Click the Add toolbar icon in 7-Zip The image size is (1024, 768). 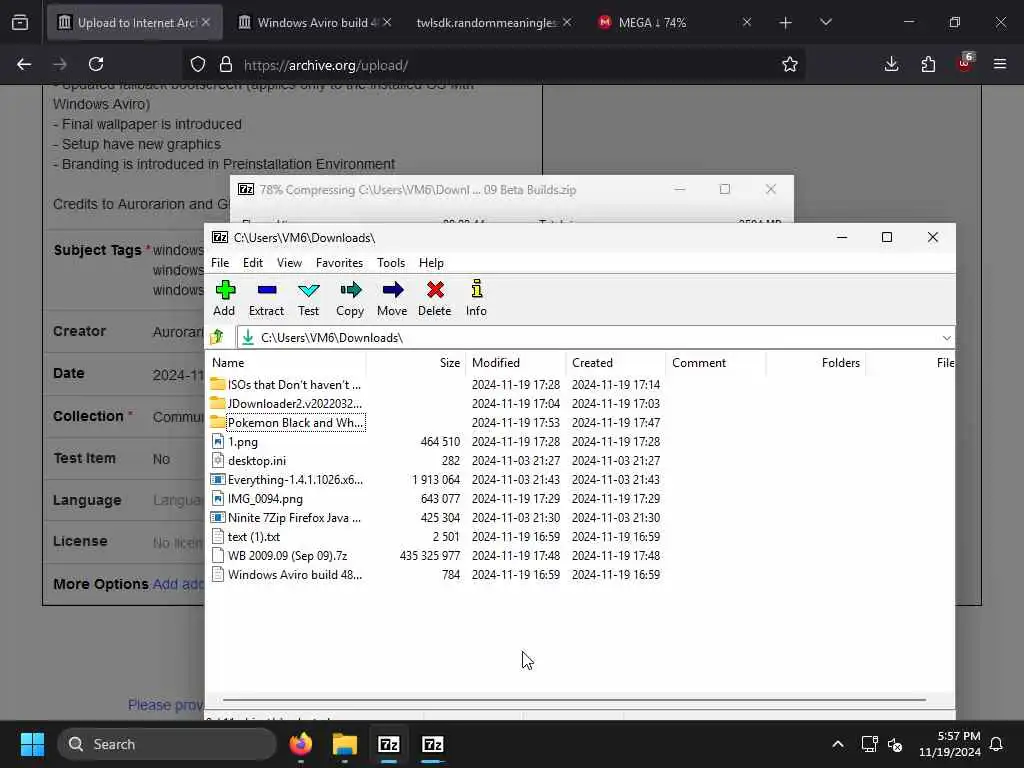(225, 298)
